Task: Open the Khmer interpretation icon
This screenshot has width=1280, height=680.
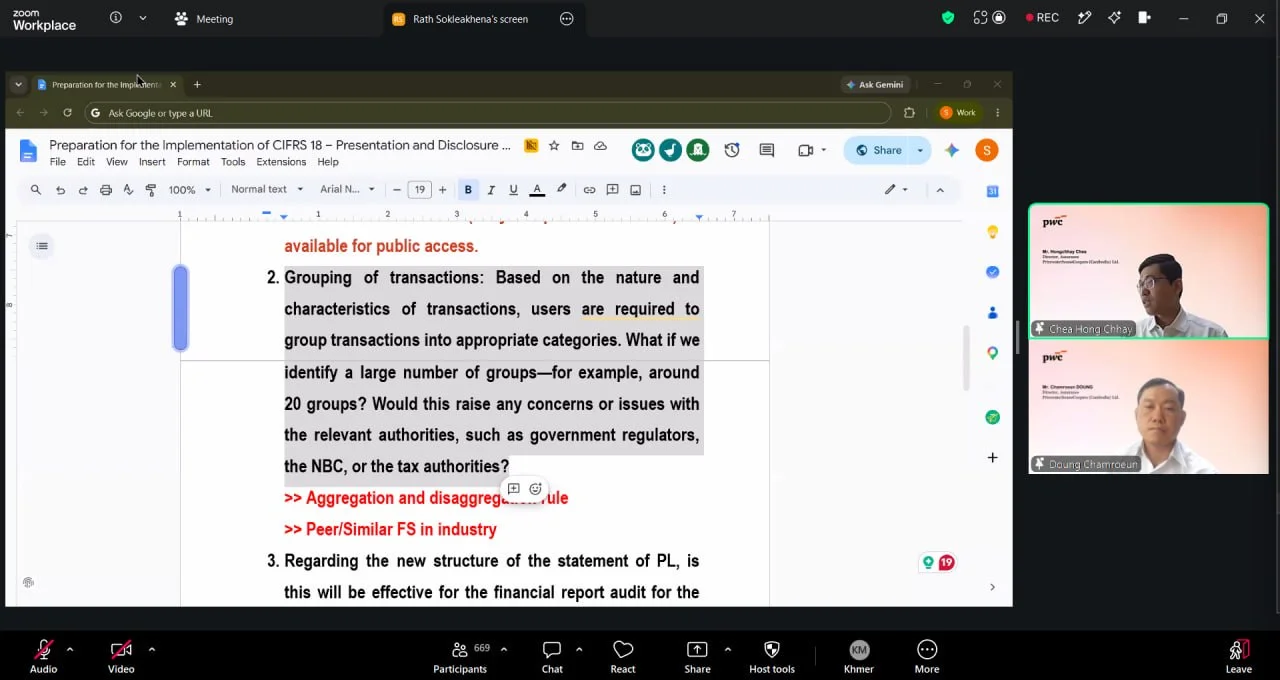Action: pos(859,656)
